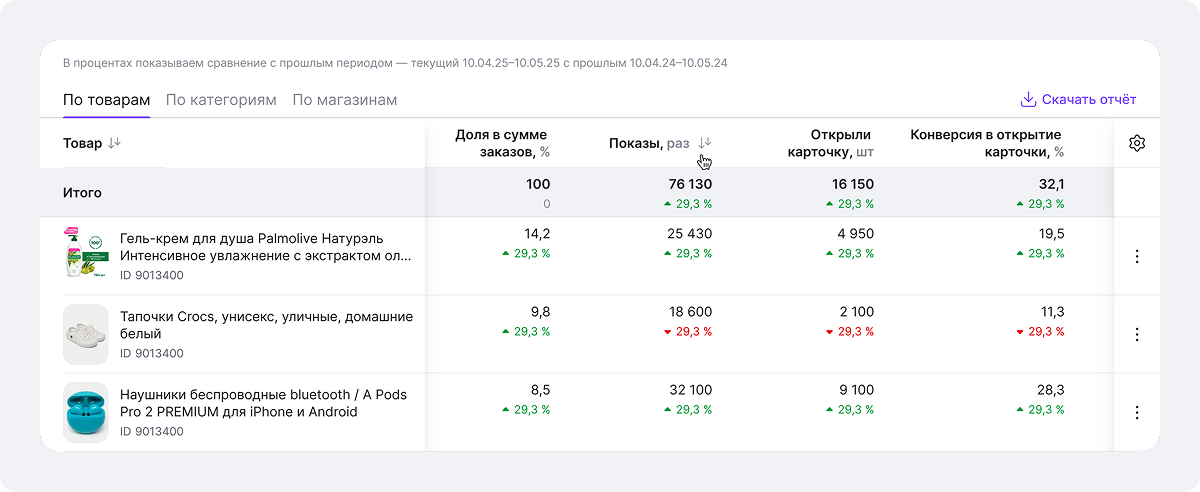Click product name Наушники беспроводные bluetooth
Viewport: 1200px width, 492px height.
tap(263, 403)
